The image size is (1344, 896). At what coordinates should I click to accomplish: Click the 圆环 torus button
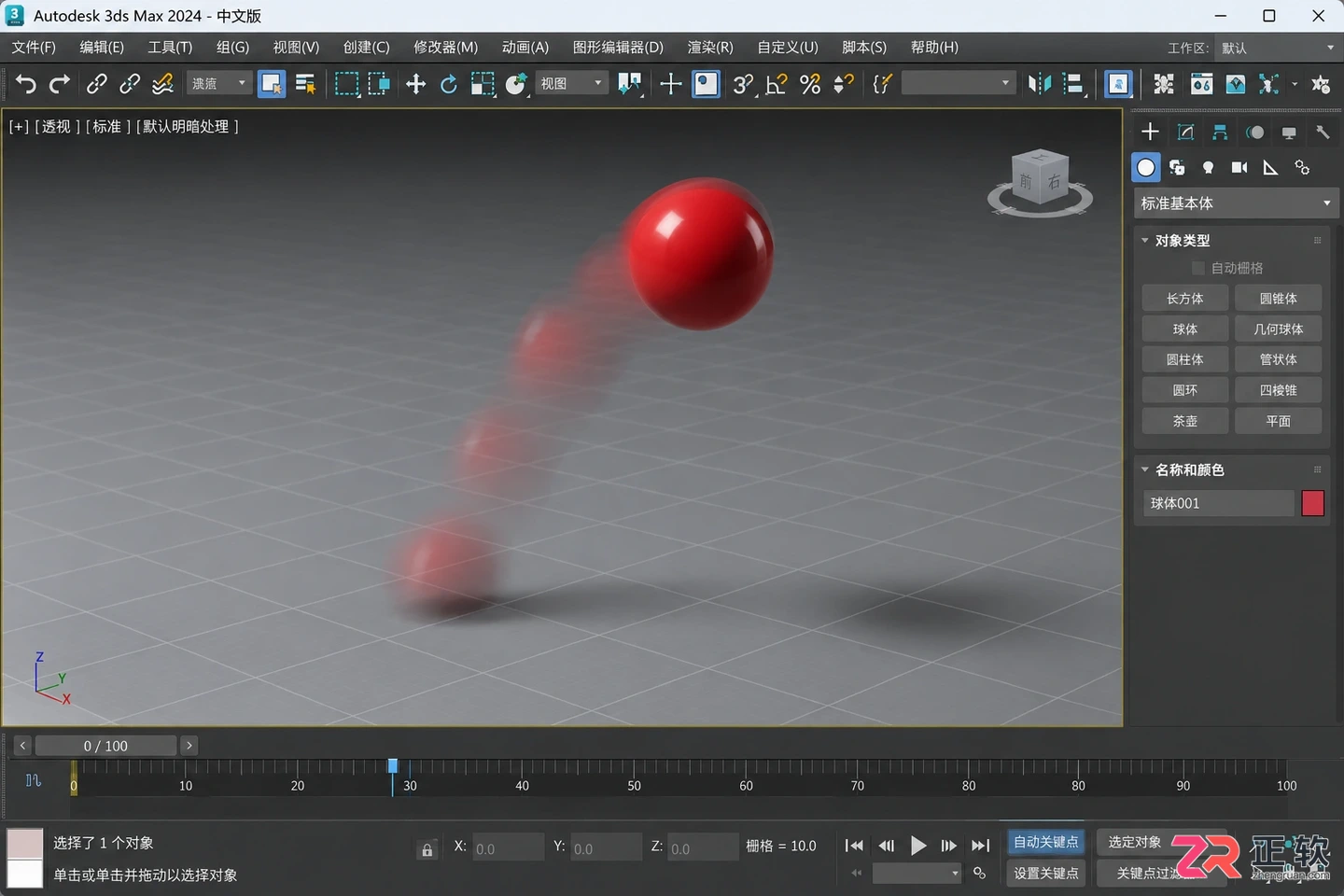(1185, 390)
